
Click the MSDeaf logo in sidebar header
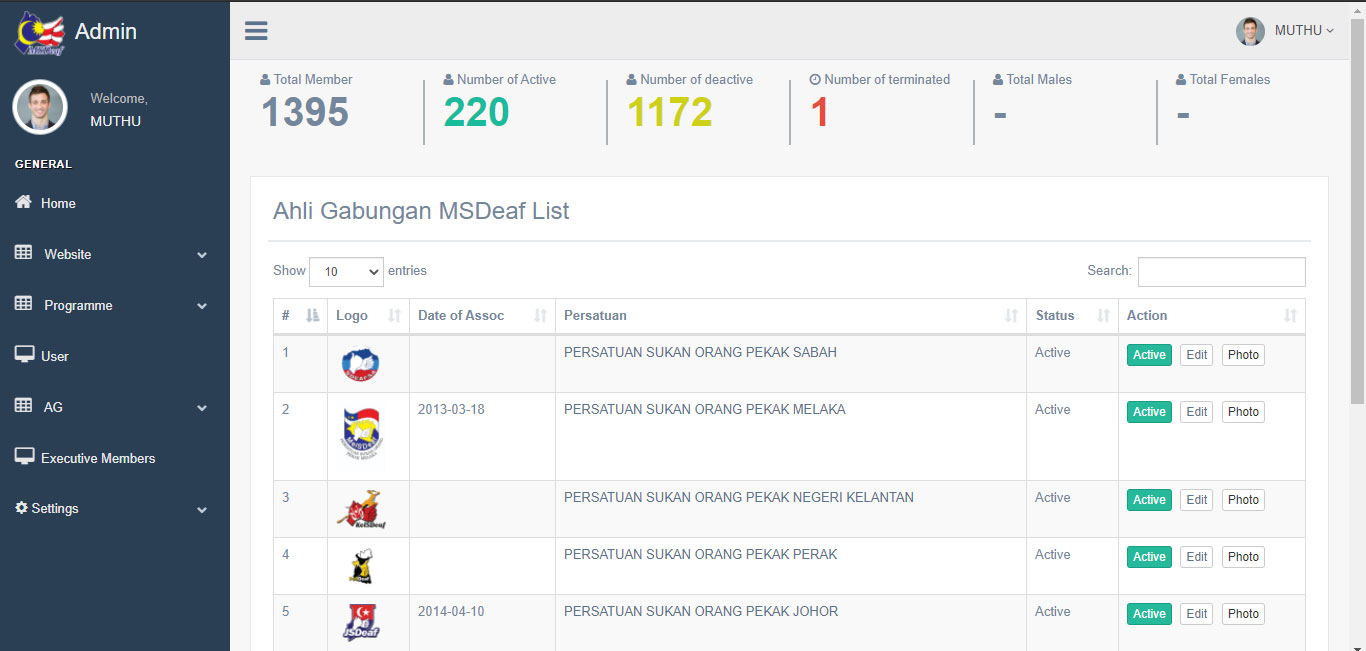(x=39, y=32)
